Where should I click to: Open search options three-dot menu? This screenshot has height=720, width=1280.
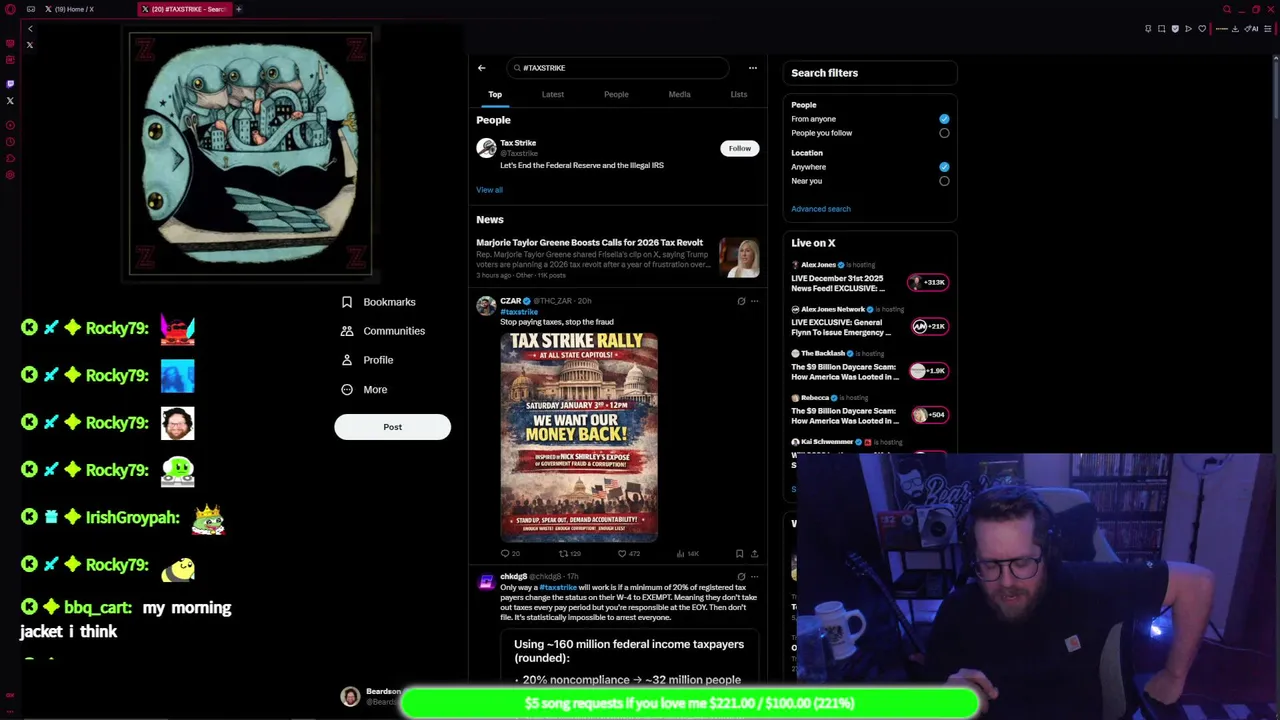[x=753, y=68]
